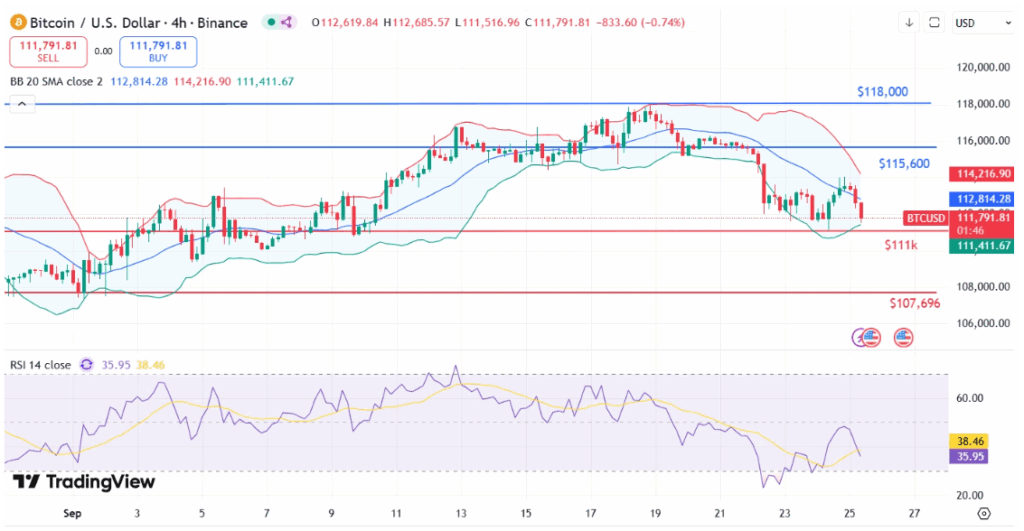Click the Bitcoin / U.S. Dollar symbol title
The width and height of the screenshot is (1024, 531).
pyautogui.click(x=95, y=23)
